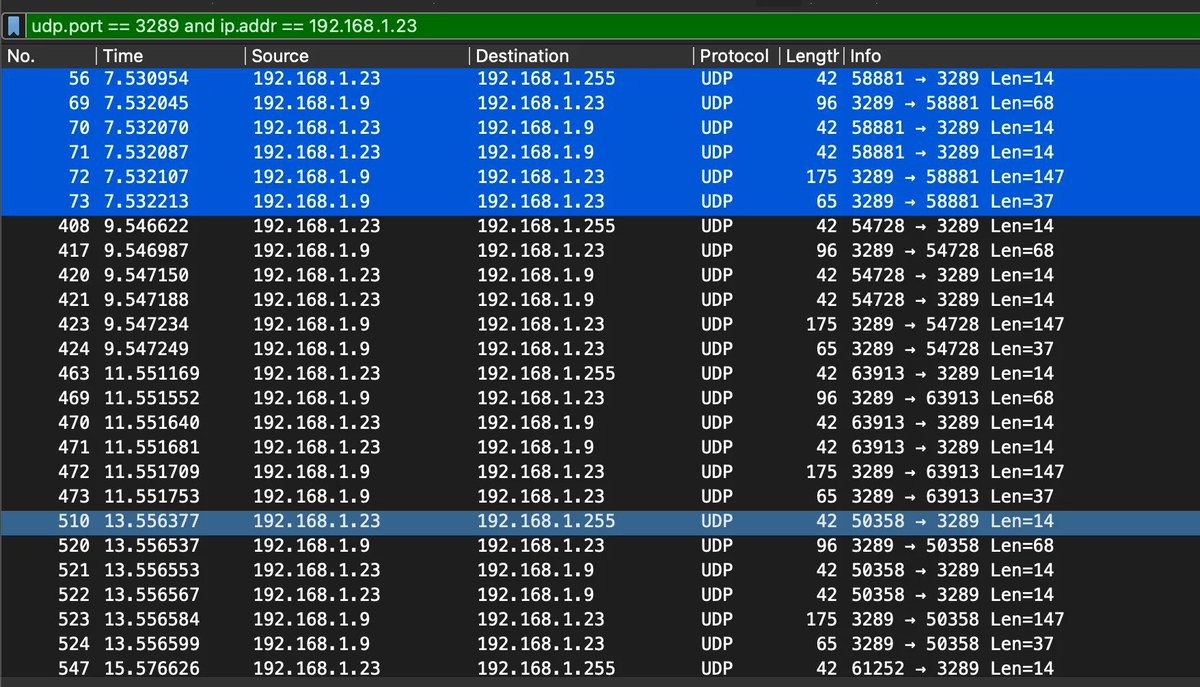Viewport: 1200px width, 687px height.
Task: Click the time value 13.556599
Action: pos(151,644)
